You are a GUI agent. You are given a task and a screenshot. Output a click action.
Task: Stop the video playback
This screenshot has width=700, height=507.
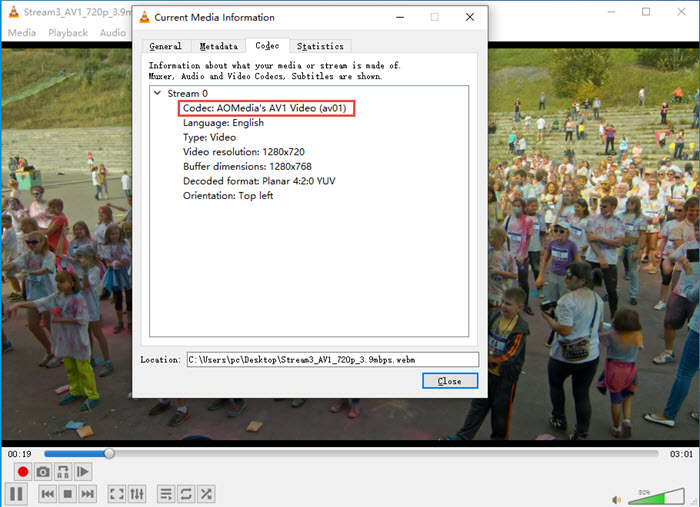coord(67,494)
